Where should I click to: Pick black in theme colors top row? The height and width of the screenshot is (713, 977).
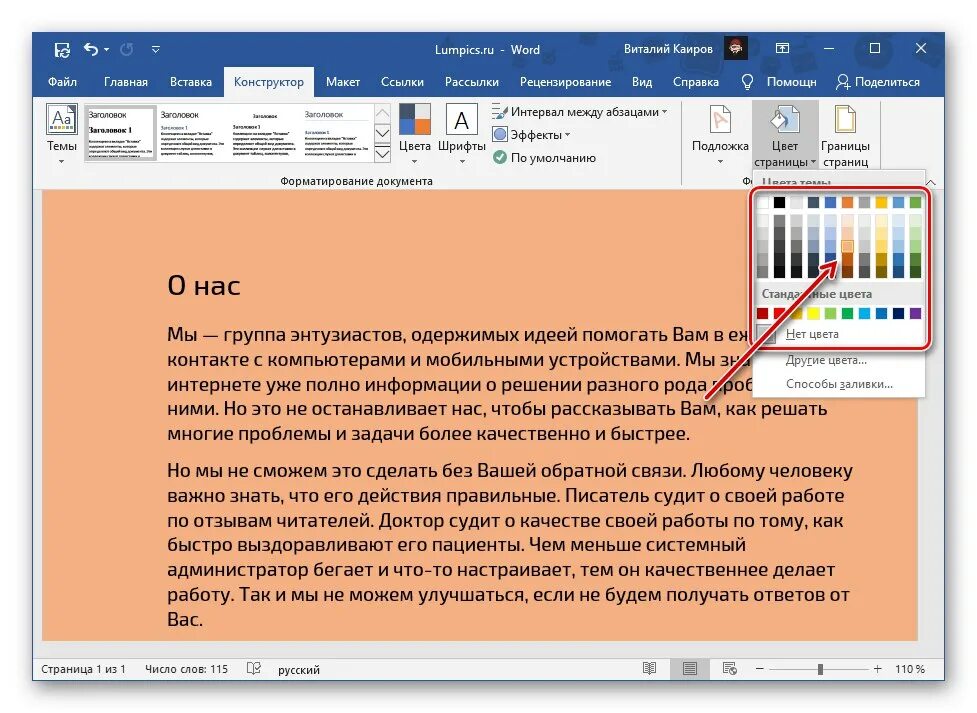(x=779, y=202)
